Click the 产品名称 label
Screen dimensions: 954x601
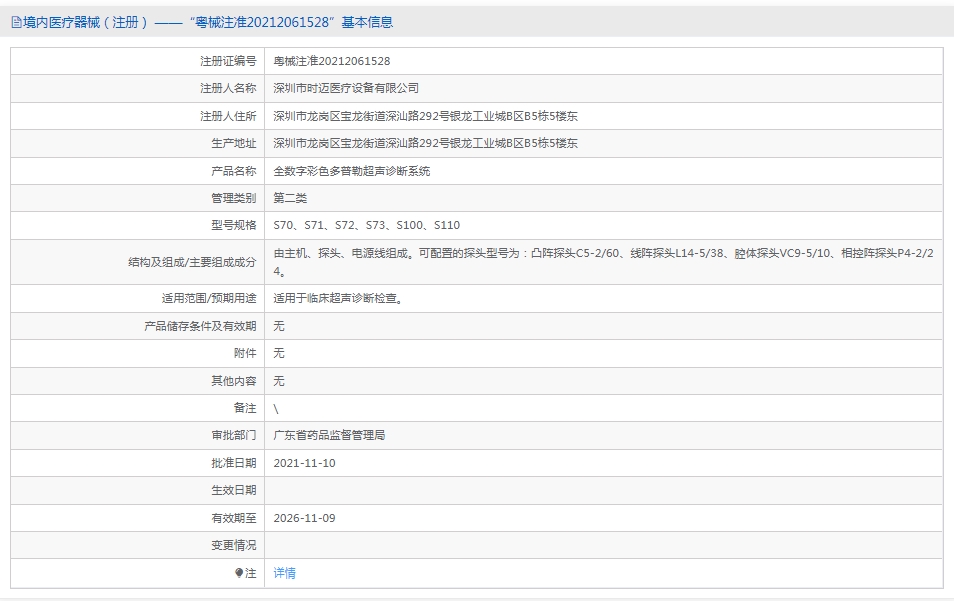click(x=234, y=171)
